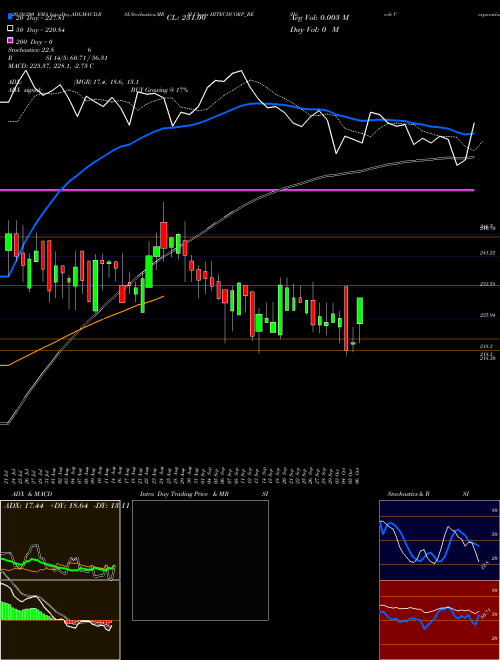Click the magenta 200 Day legend swatch
The width and height of the screenshot is (500, 660).
10,41
